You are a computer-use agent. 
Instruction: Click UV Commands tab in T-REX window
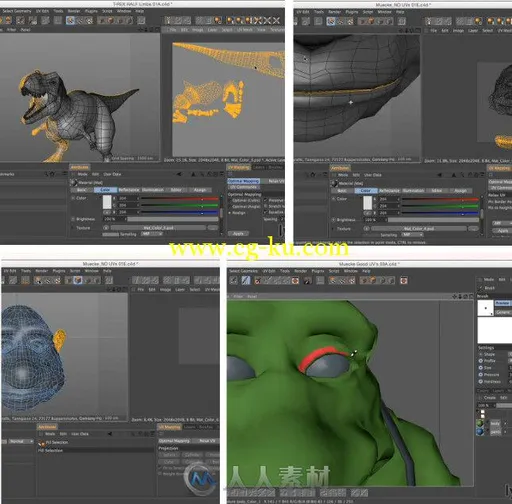pyautogui.click(x=243, y=187)
